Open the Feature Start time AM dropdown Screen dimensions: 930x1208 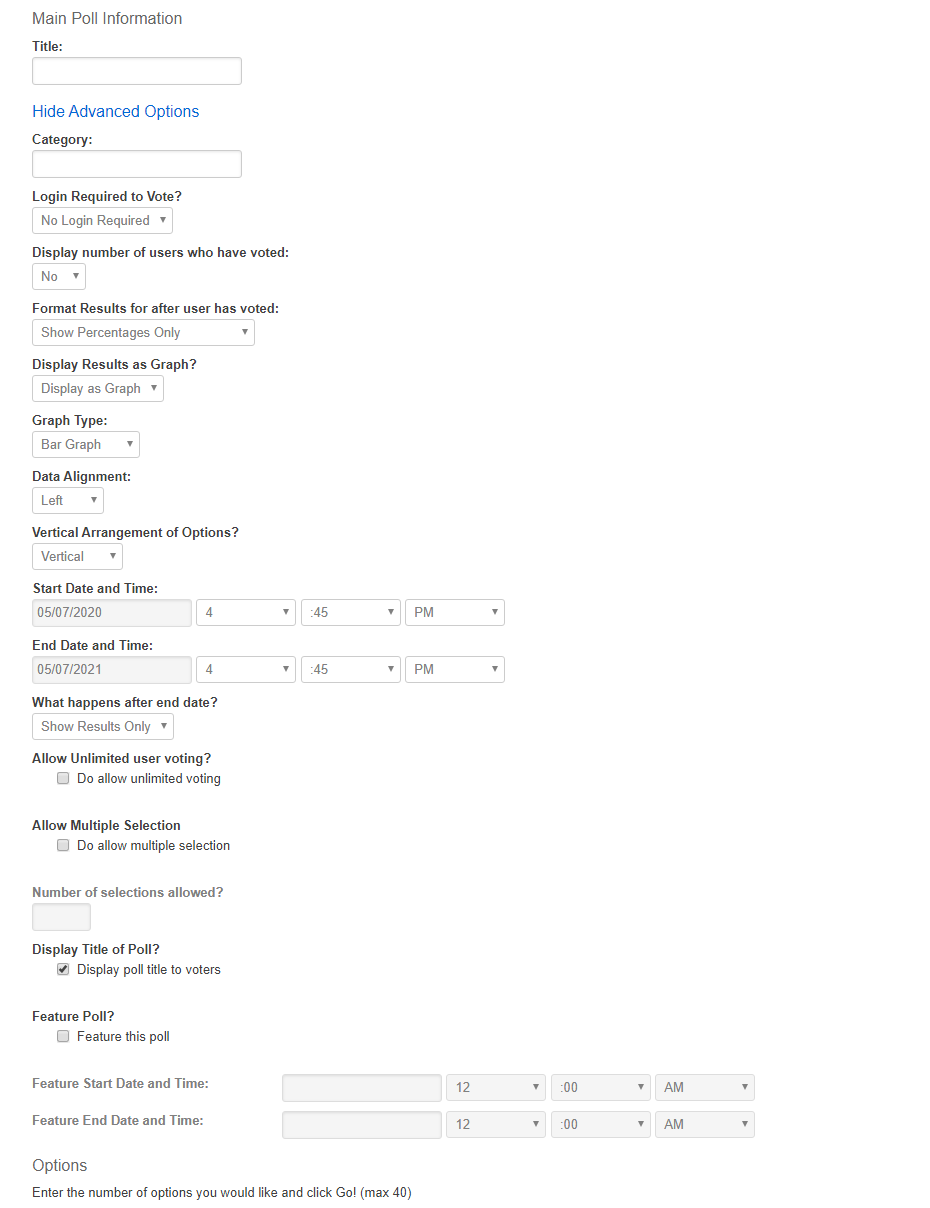(x=704, y=1087)
